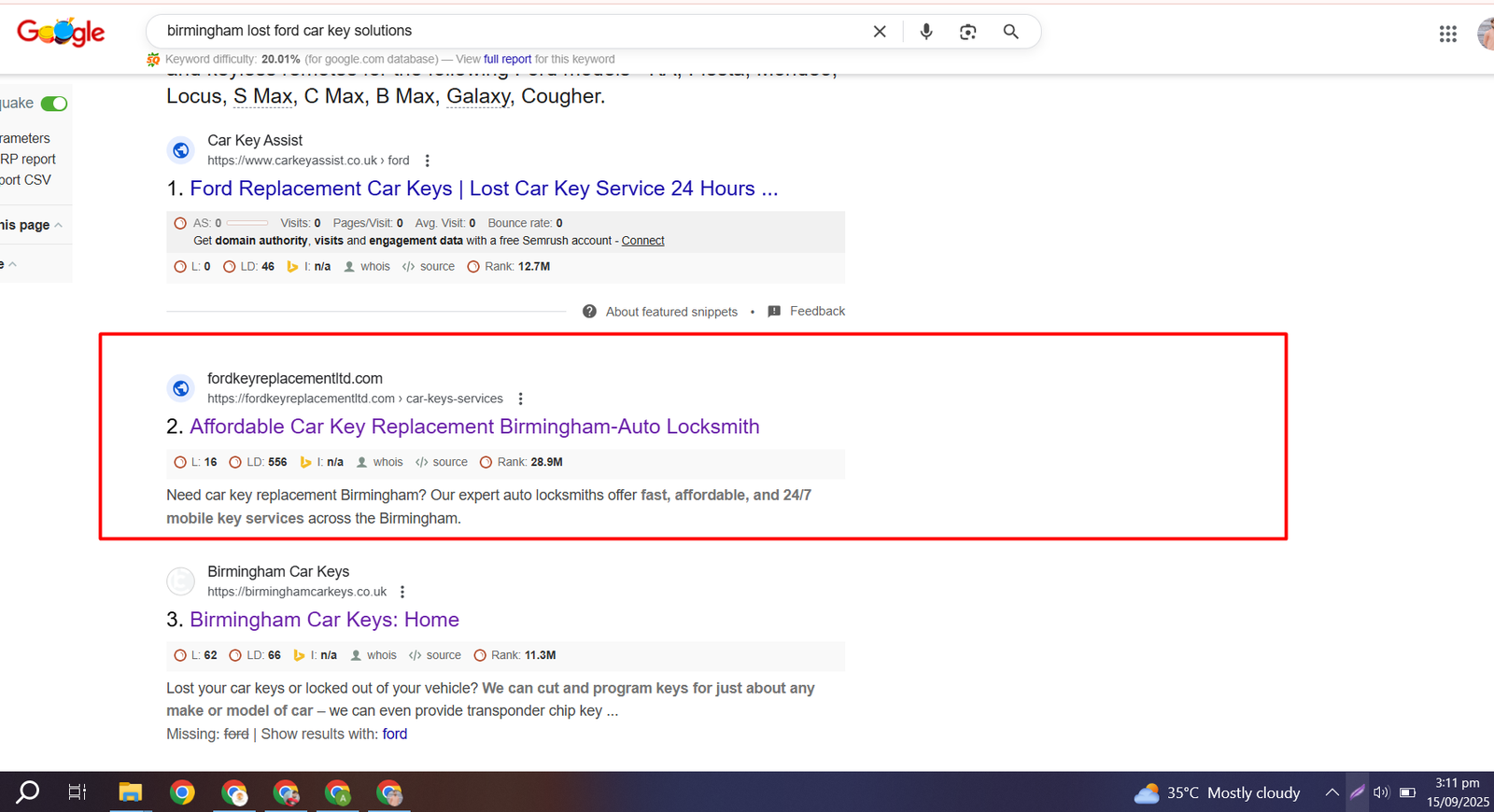The height and width of the screenshot is (812, 1494).
Task: Clear the search box text
Action: (x=879, y=32)
